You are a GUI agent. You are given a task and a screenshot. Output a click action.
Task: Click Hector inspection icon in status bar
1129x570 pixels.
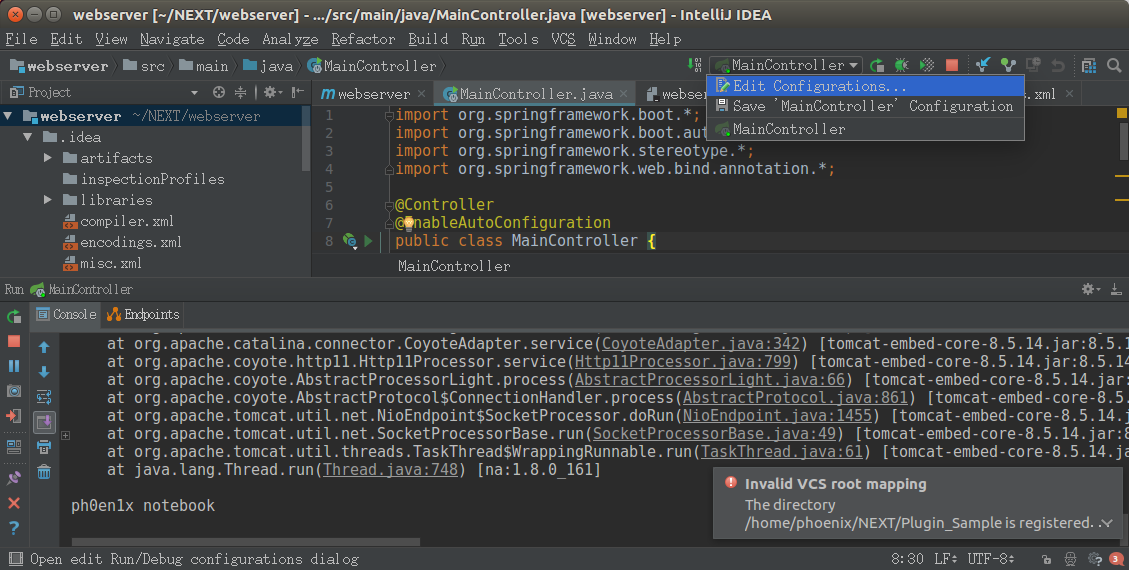coord(1071,558)
